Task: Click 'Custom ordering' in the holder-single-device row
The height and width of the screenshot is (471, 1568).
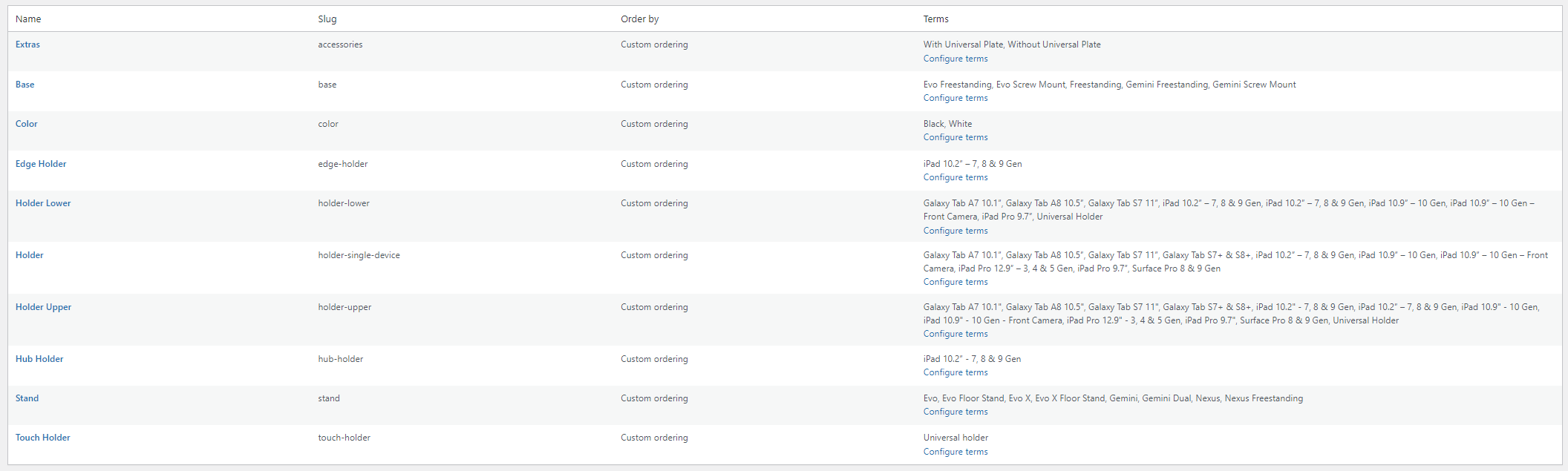Action: (654, 255)
